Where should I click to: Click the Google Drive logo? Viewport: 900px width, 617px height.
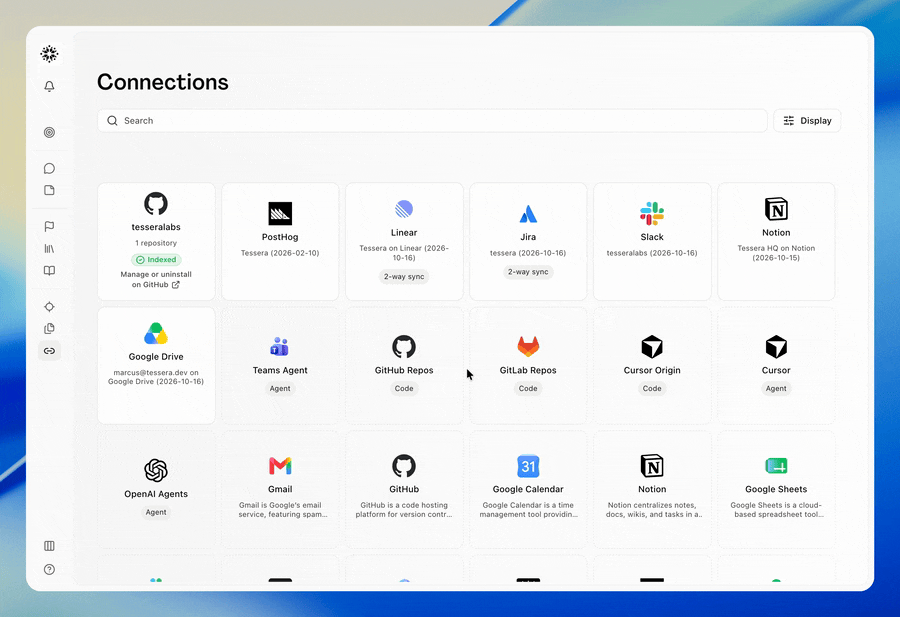156,333
